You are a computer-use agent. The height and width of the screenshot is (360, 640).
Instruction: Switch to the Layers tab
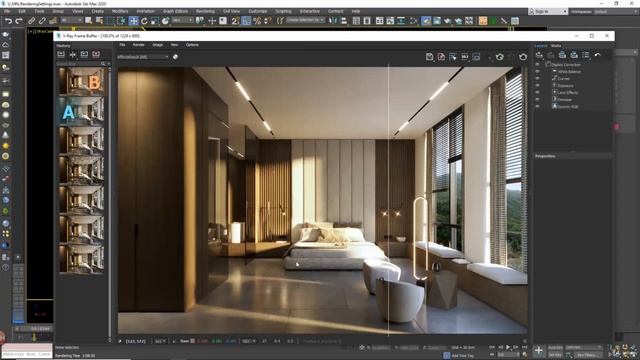tap(541, 46)
